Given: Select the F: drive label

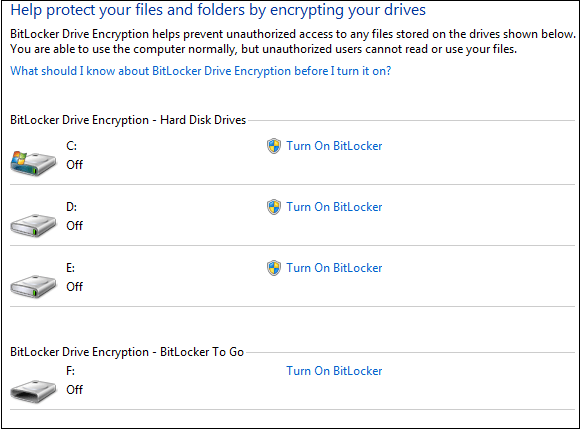Looking at the screenshot, I should click(x=71, y=371).
